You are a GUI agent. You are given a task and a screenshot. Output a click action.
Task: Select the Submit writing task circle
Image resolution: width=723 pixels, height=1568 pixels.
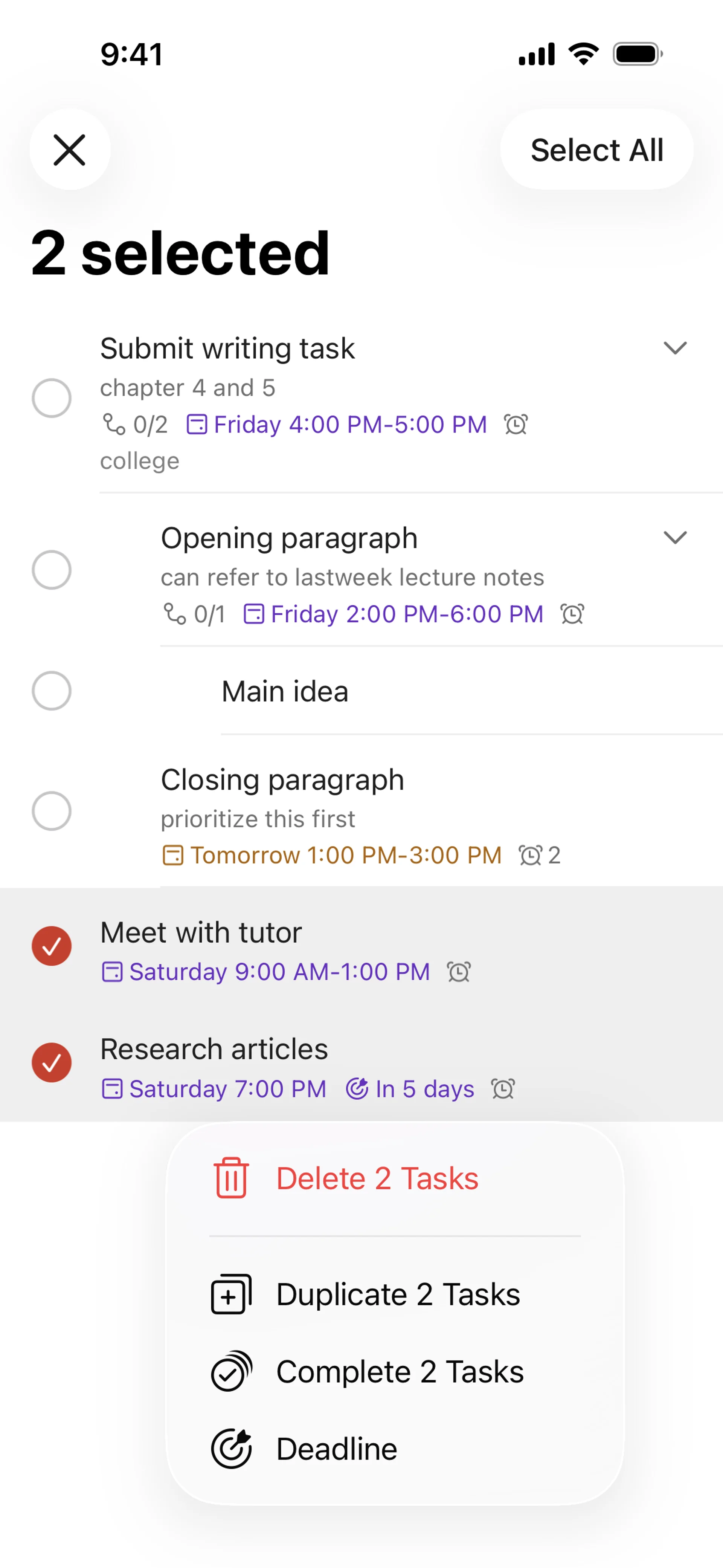tap(52, 398)
